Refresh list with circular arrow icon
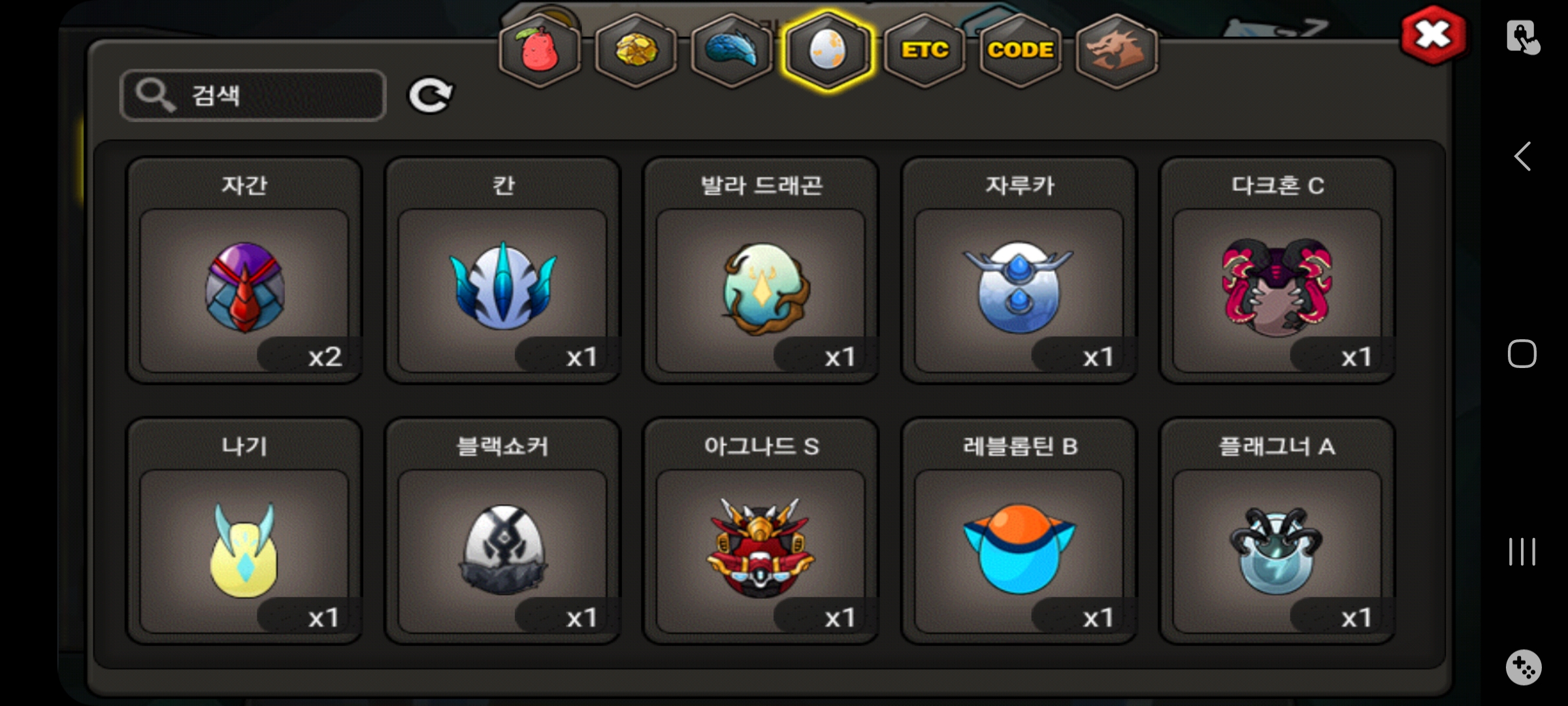This screenshot has height=706, width=1568. [430, 96]
